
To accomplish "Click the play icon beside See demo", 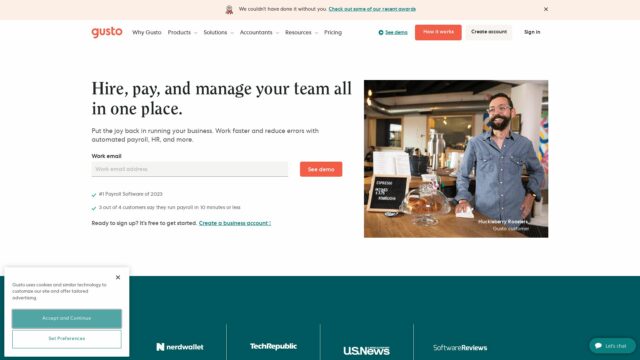I will 381,32.
